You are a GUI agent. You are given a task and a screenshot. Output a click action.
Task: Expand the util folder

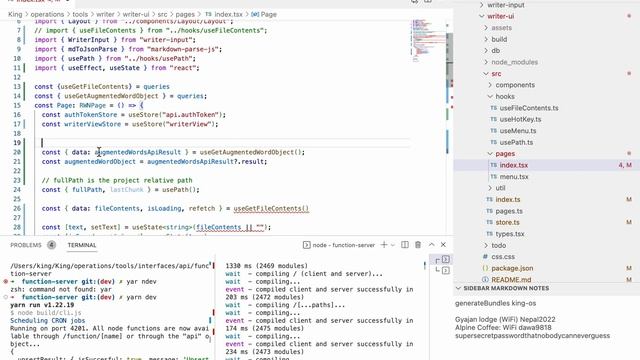pyautogui.click(x=490, y=188)
